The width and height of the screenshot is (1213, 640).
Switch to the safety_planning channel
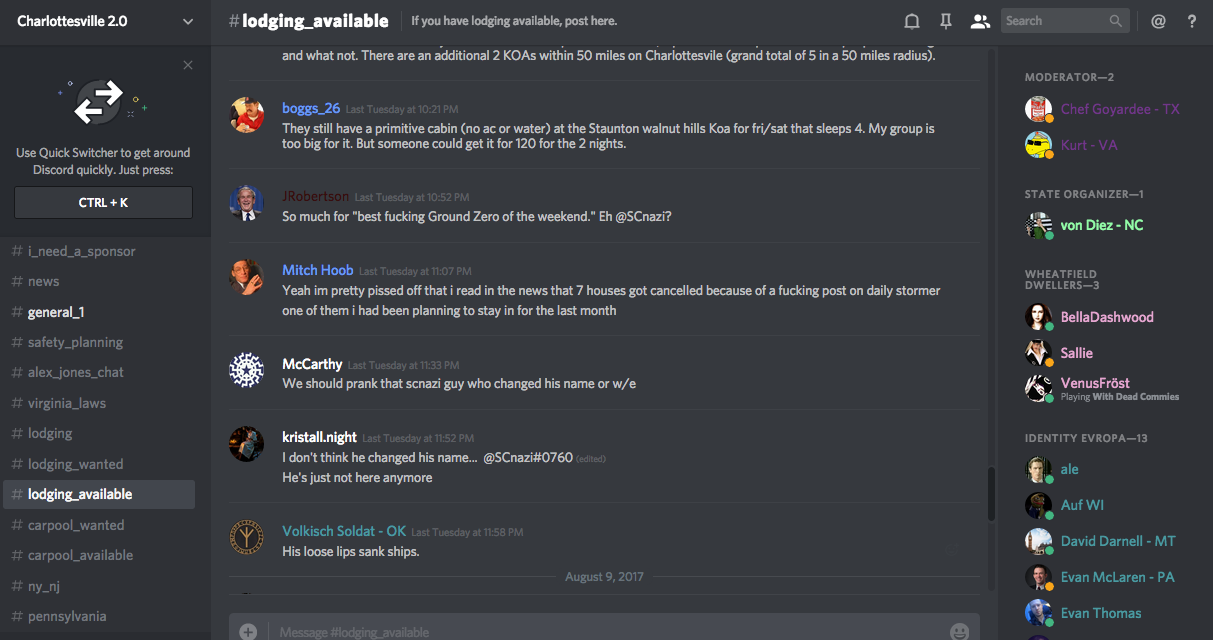point(75,342)
